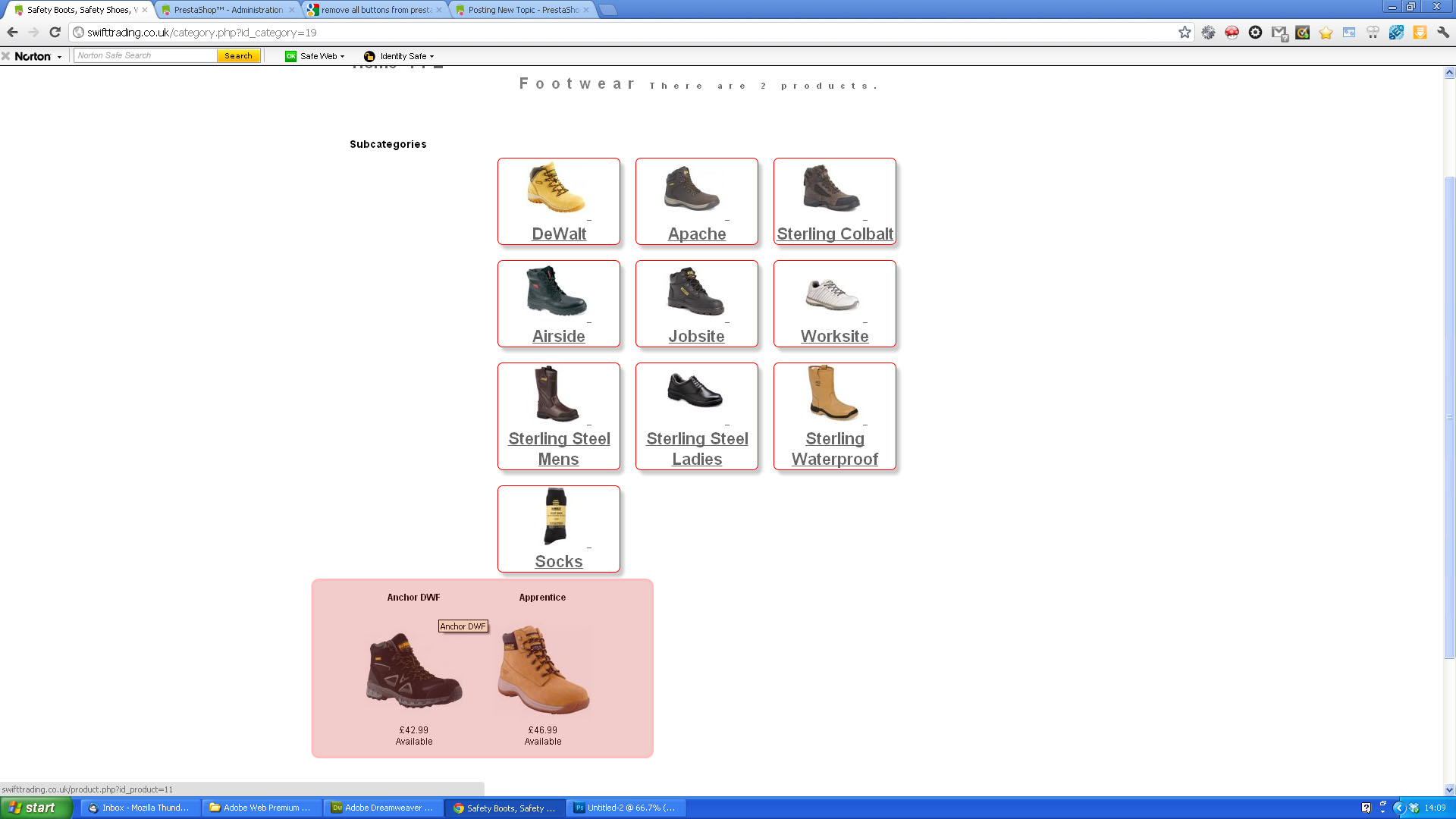Screen dimensions: 1456x819
Task: Switch to the Posting New Topic tab
Action: pos(523,10)
